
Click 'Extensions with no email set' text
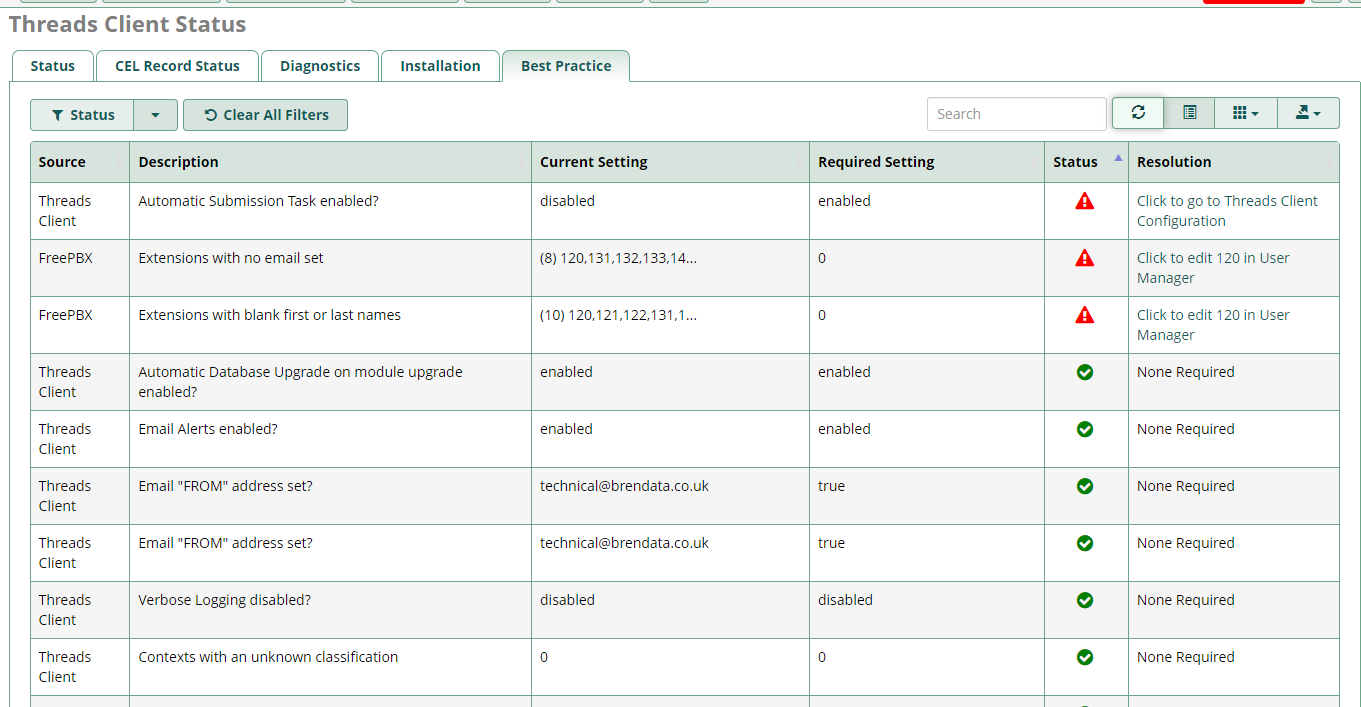click(x=231, y=258)
